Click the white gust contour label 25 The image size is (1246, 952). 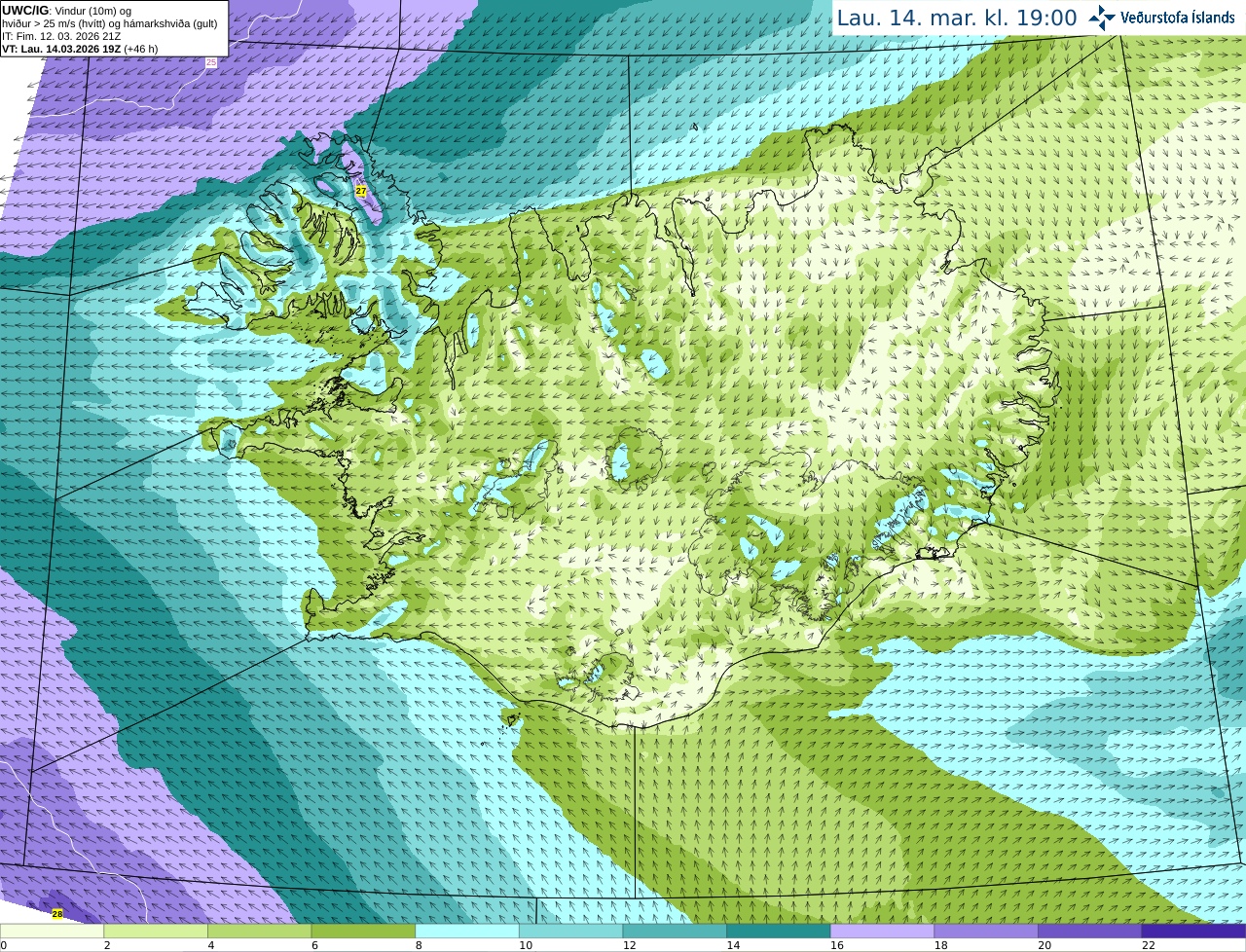211,62
